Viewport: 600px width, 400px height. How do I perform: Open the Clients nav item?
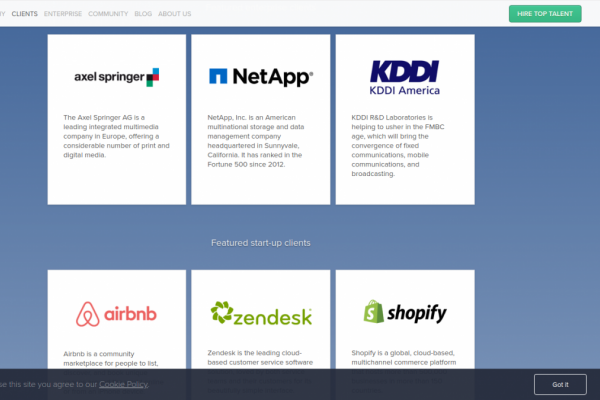pyautogui.click(x=24, y=14)
